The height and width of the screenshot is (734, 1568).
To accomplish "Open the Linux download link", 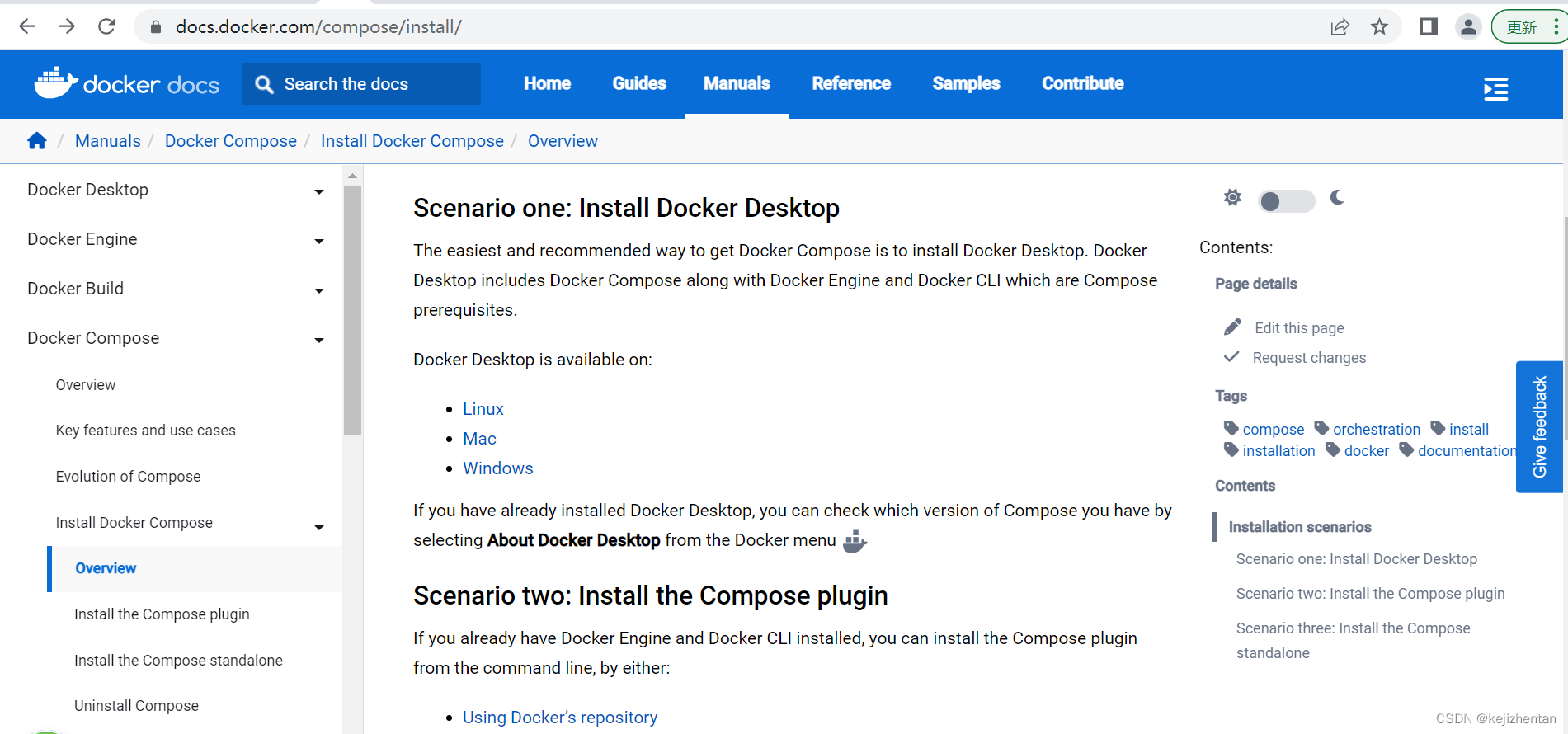I will (x=483, y=409).
